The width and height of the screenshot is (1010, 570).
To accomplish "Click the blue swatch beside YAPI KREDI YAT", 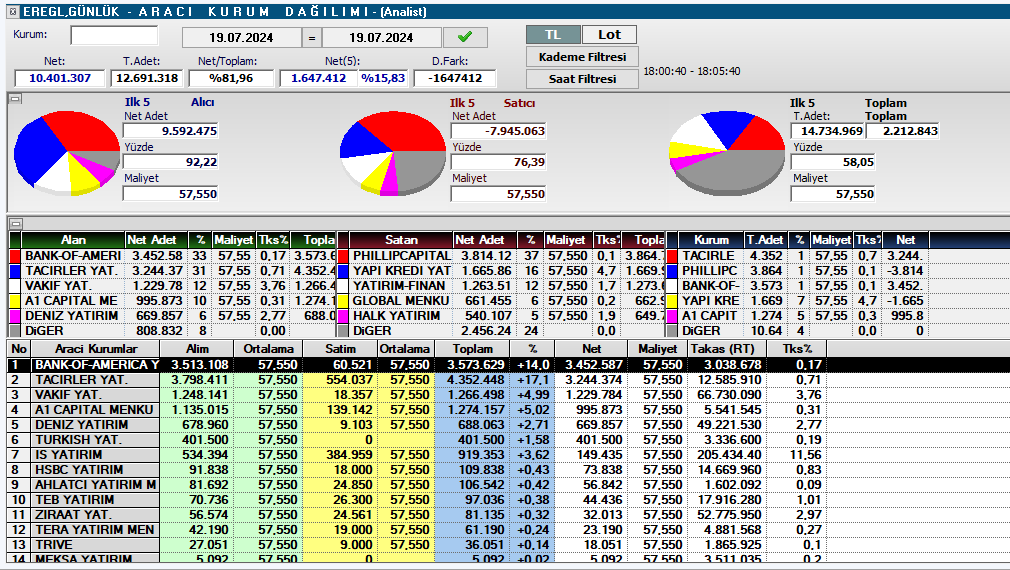I will pos(343,271).
